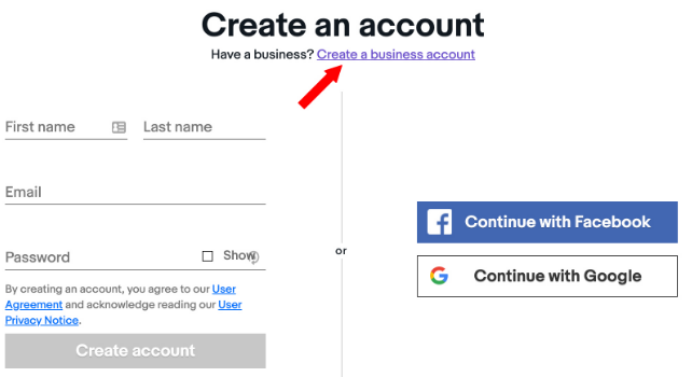Click the Google G logo icon
This screenshot has width=692, height=378.
[x=439, y=276]
